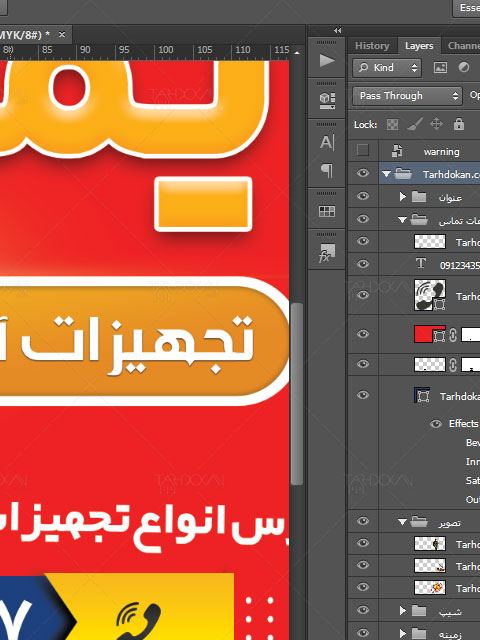Viewport: 480px width, 640px height.
Task: Select the red shape layer mask thumbnail
Action: click(x=471, y=335)
